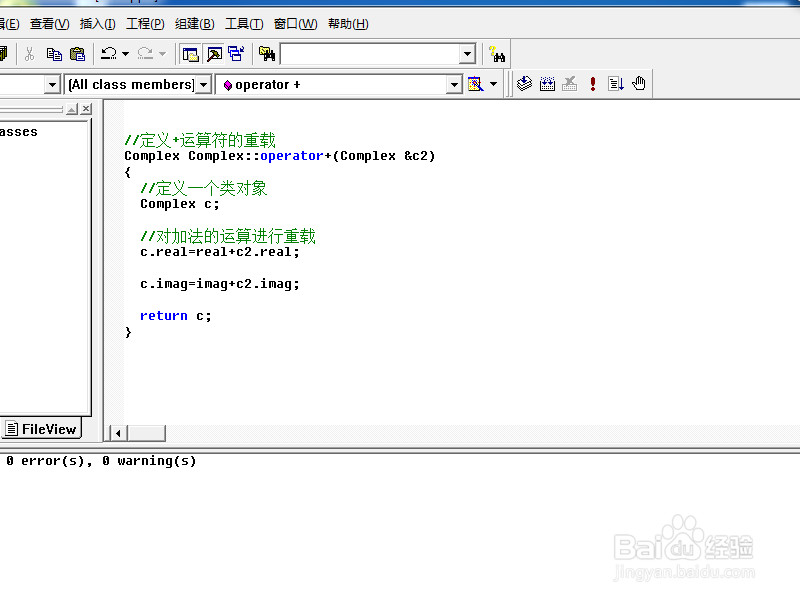
Task: Click the 'operator' keyword in the function header
Action: tap(292, 156)
